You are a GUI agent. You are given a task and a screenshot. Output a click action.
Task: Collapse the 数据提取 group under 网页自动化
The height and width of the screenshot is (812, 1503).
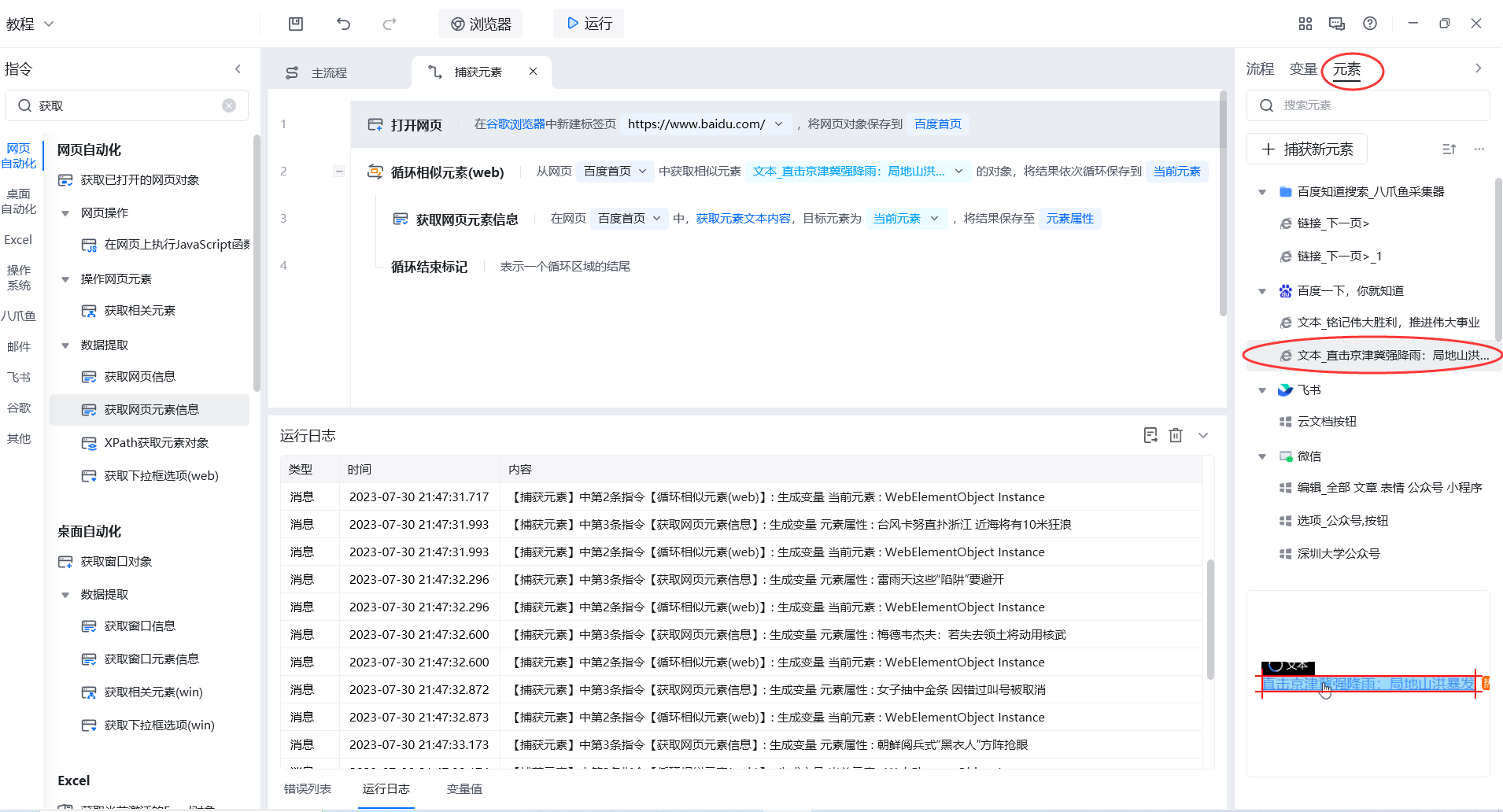[x=65, y=345]
